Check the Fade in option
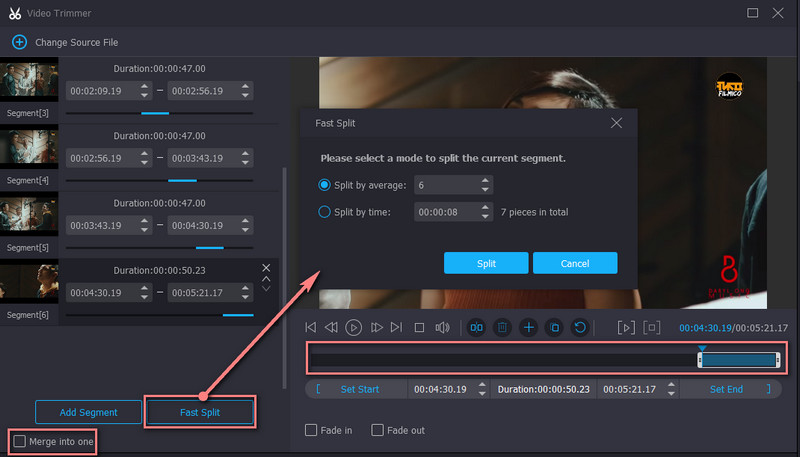This screenshot has width=800, height=457. pyautogui.click(x=312, y=430)
